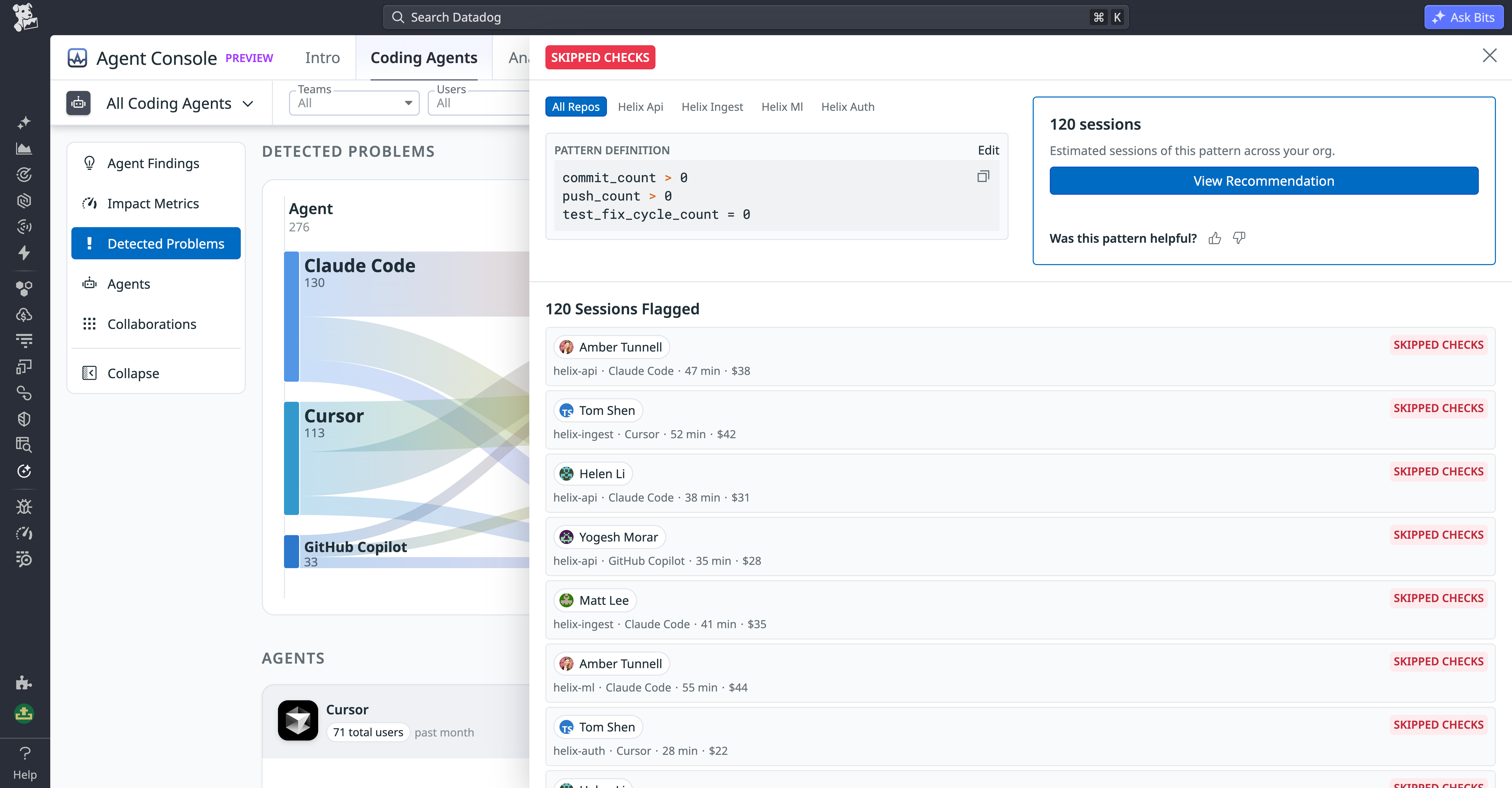Click the Search Datadog field
The height and width of the screenshot is (788, 1512).
[x=755, y=17]
